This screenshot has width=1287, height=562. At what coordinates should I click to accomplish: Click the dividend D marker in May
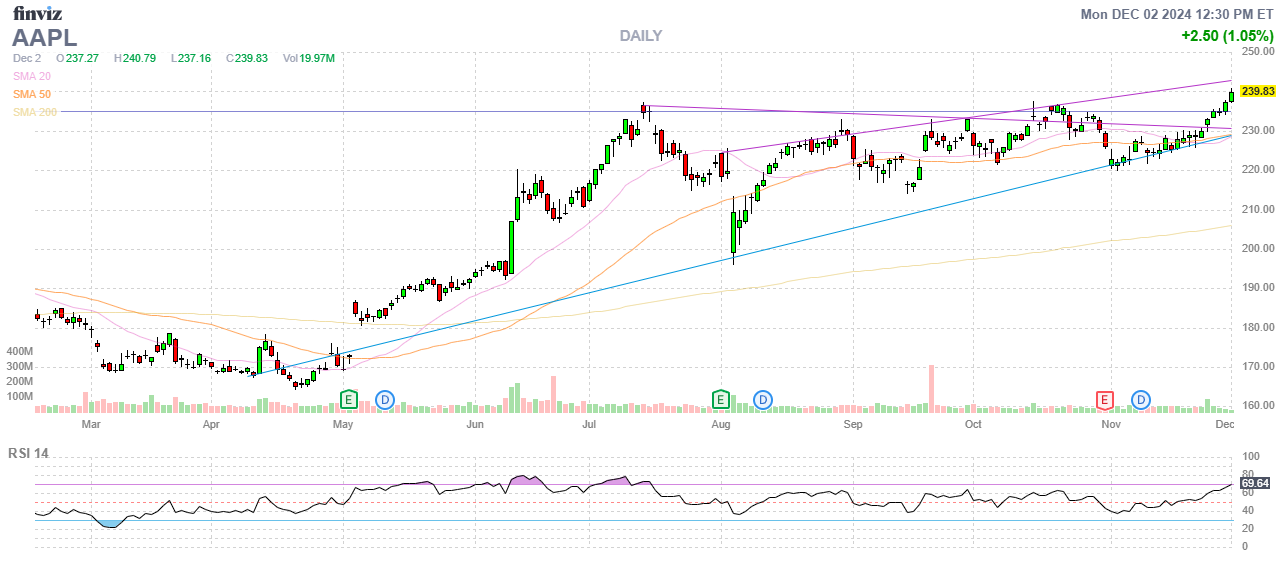click(385, 400)
